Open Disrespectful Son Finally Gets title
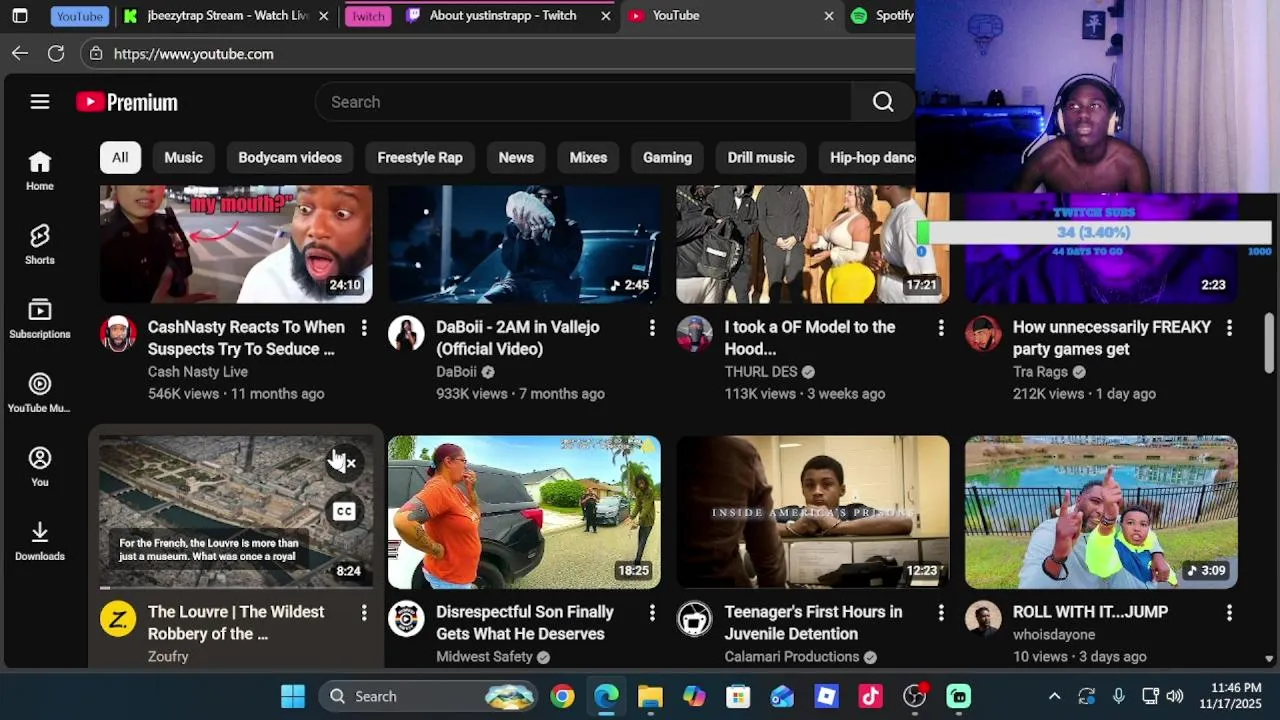 pos(525,623)
